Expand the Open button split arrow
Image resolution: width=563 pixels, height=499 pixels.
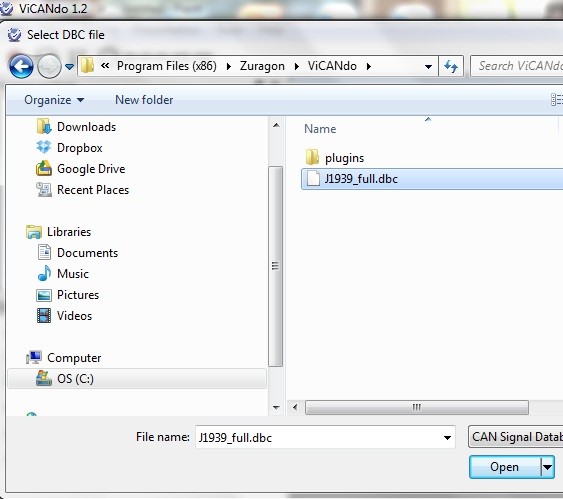(x=548, y=467)
